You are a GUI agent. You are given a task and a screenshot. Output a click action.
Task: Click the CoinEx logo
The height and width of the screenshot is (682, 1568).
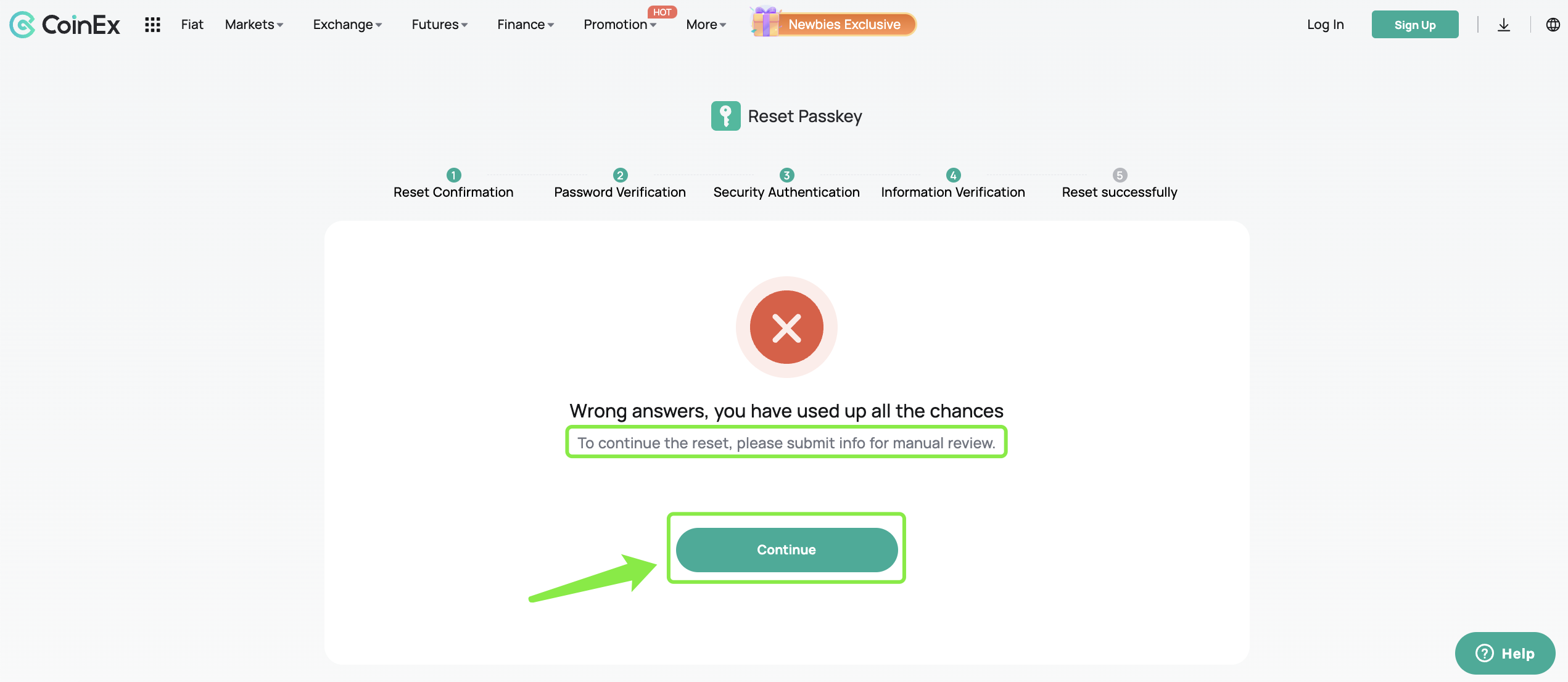[65, 25]
